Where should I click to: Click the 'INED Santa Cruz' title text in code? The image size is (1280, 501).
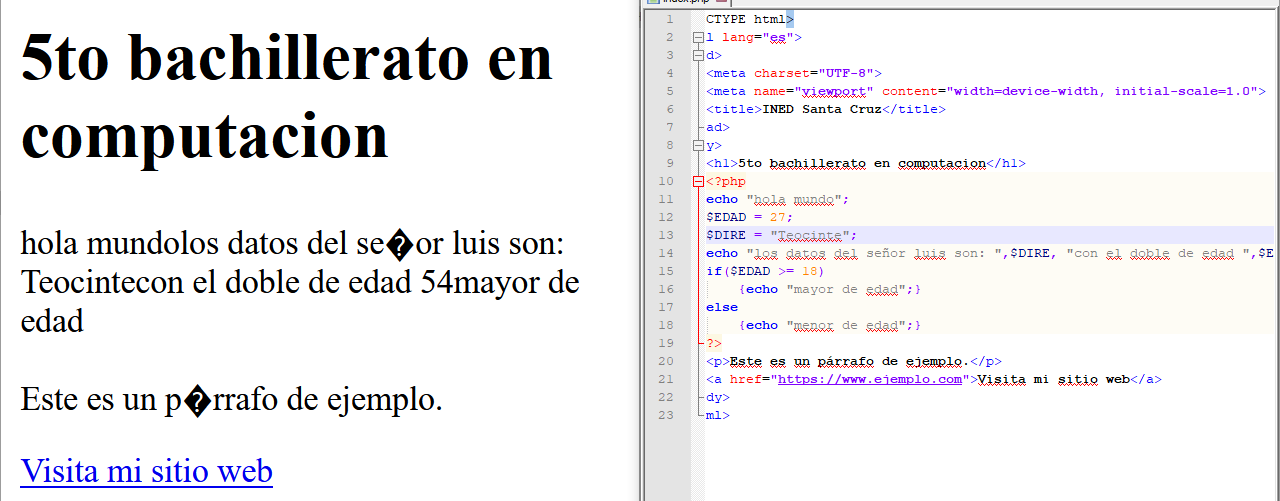pos(821,109)
